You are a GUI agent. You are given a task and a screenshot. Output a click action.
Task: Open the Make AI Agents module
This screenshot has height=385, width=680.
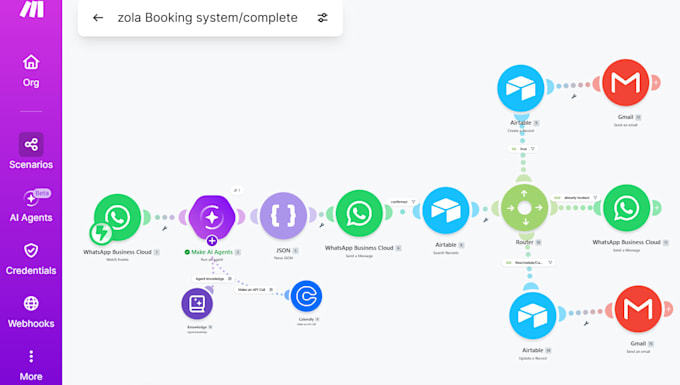[x=212, y=217]
